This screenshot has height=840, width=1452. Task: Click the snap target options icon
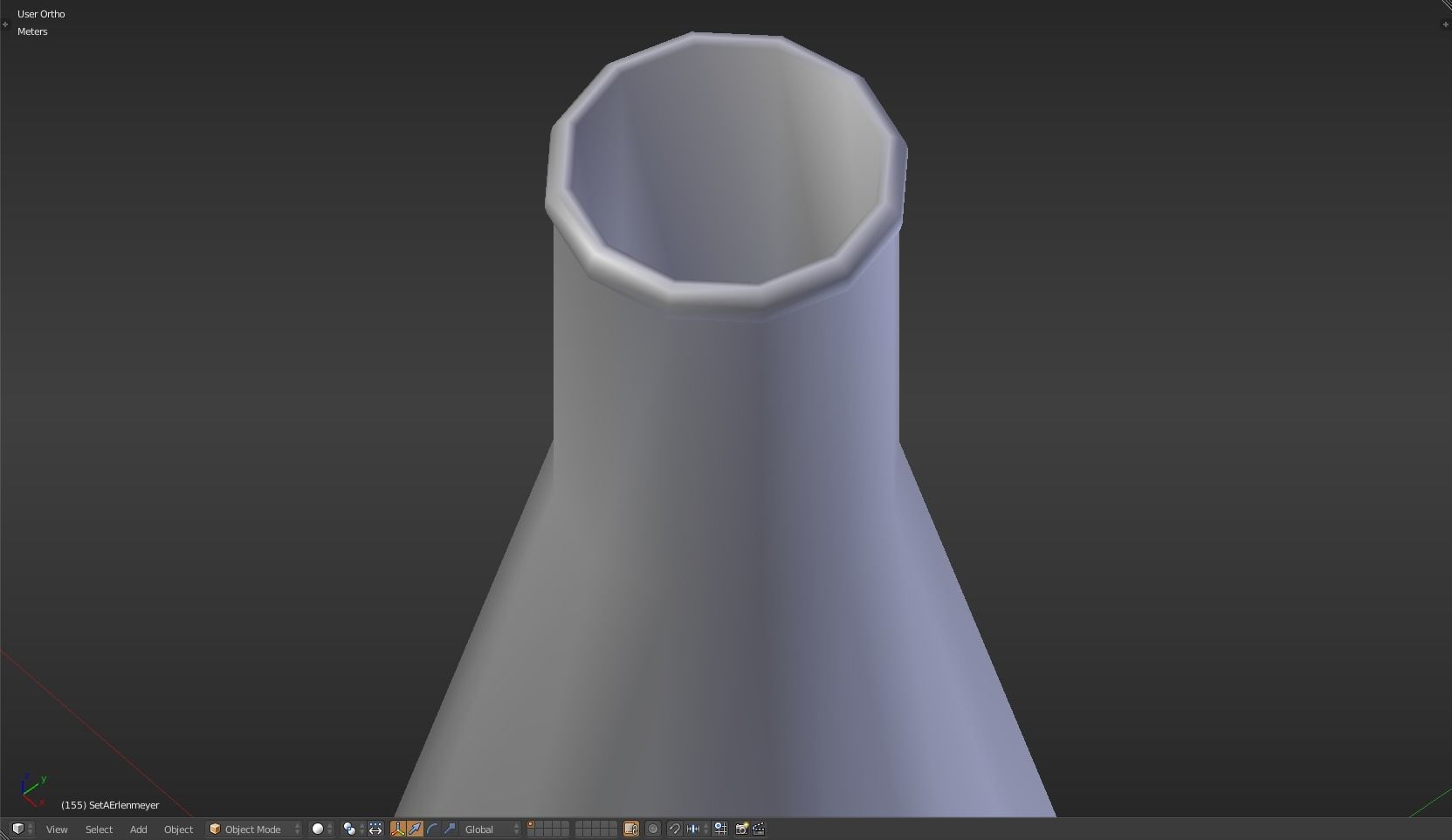(720, 829)
